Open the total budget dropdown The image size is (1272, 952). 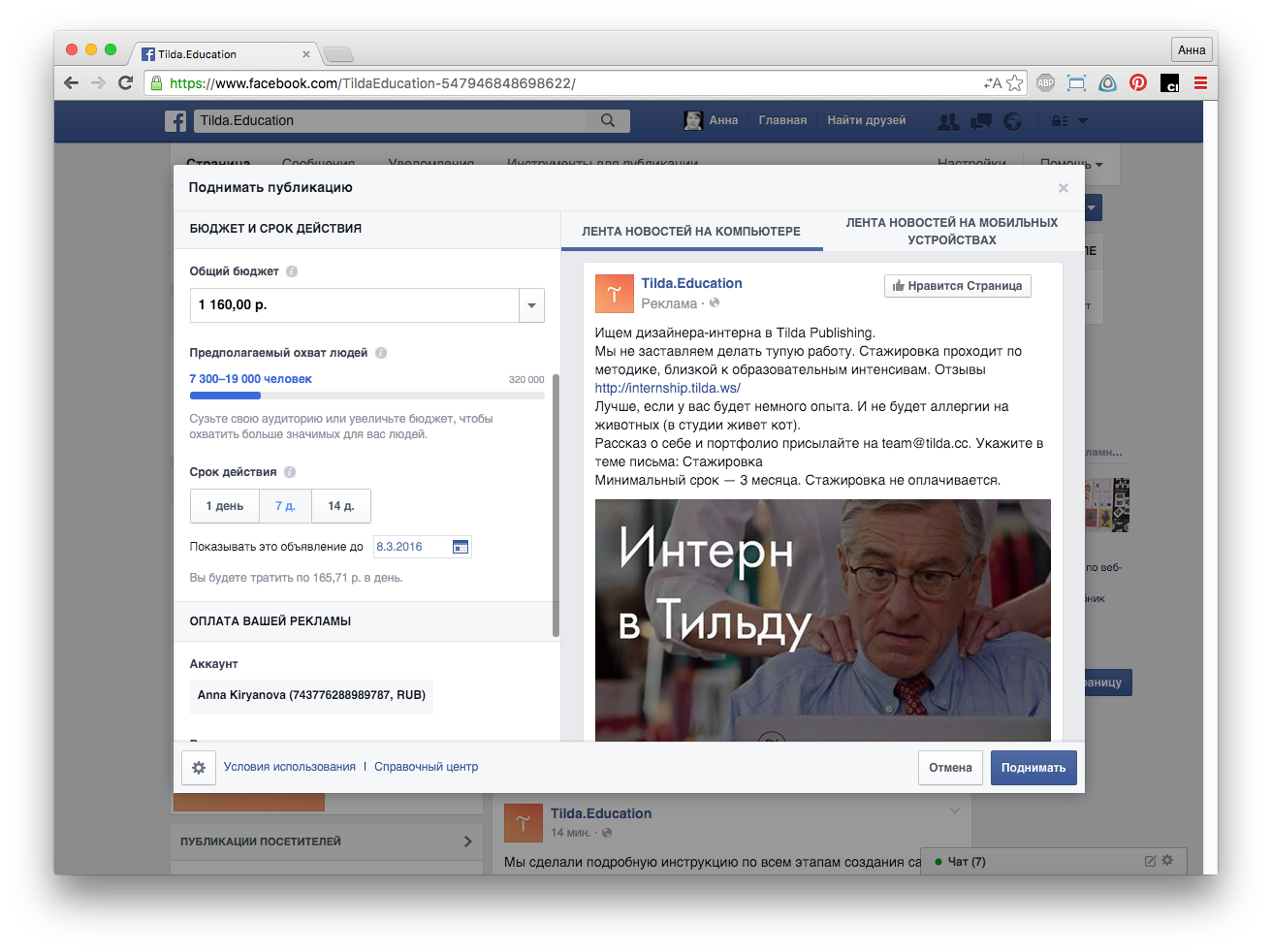pos(531,305)
